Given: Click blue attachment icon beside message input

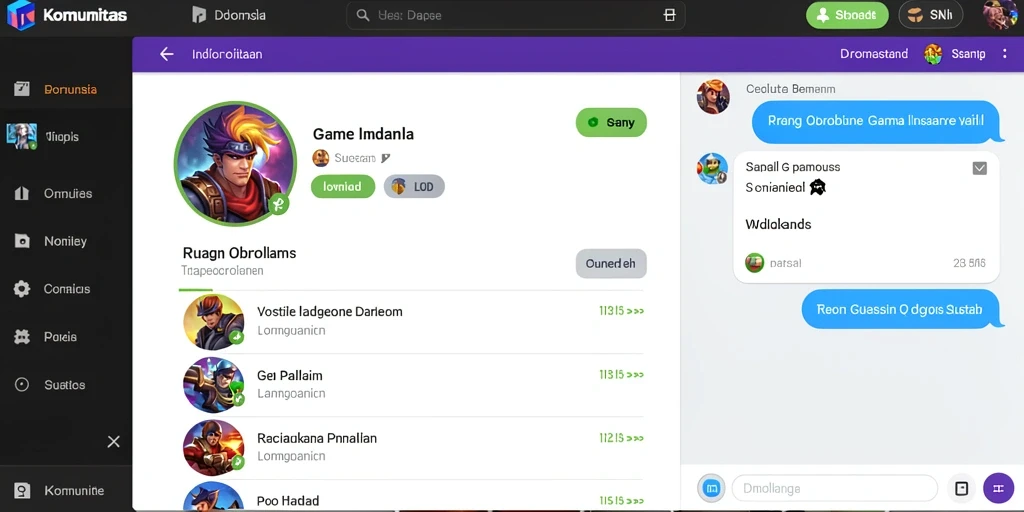Looking at the screenshot, I should [x=712, y=488].
